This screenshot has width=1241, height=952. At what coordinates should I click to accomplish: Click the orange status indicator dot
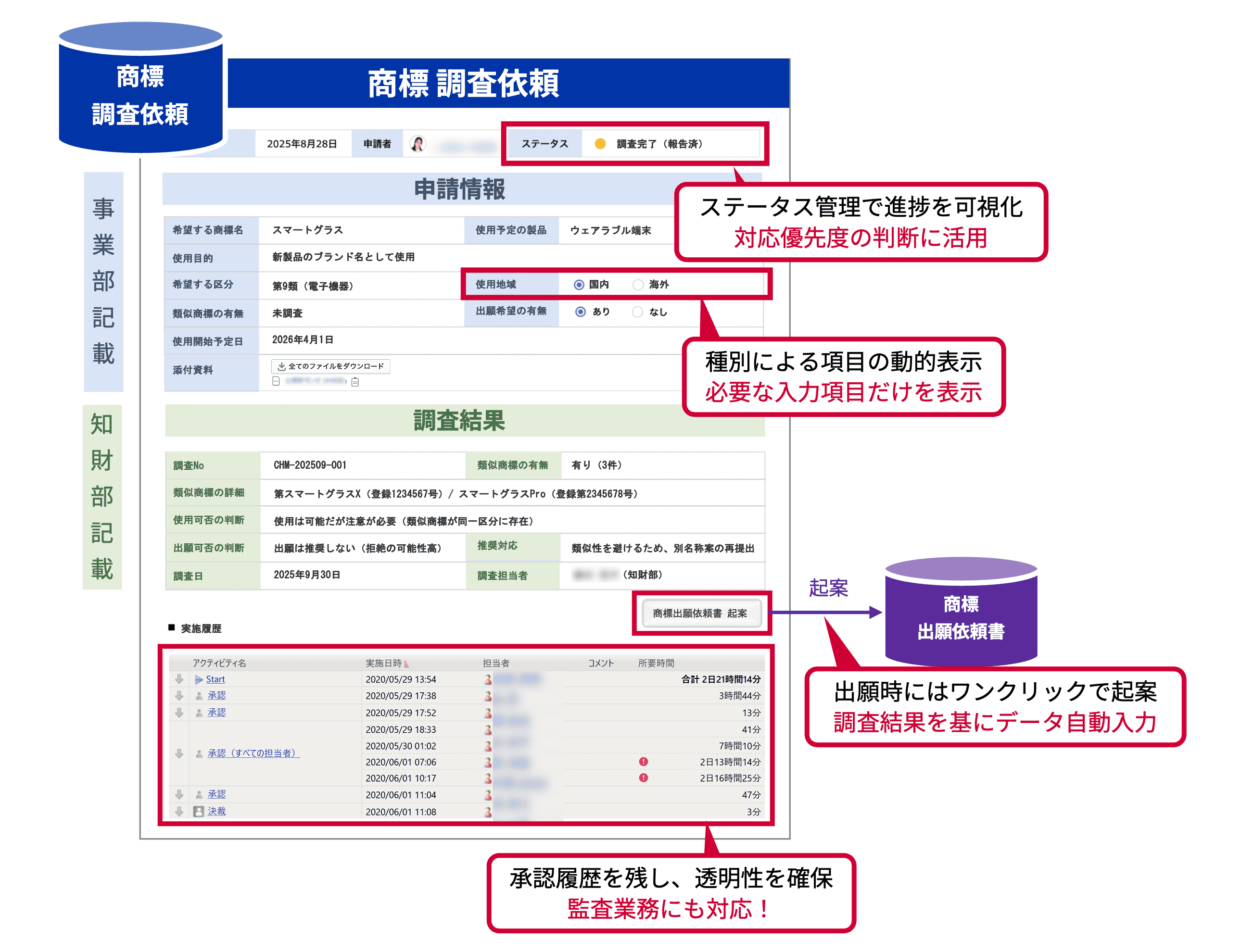[x=600, y=144]
